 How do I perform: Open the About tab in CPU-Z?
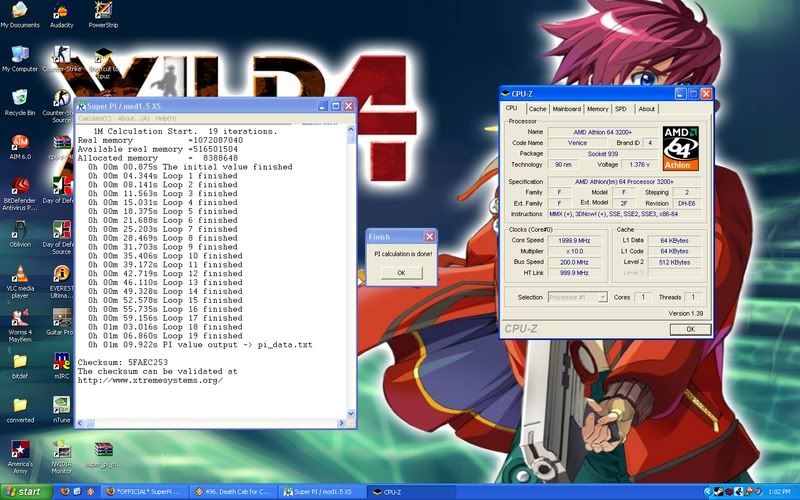646,109
